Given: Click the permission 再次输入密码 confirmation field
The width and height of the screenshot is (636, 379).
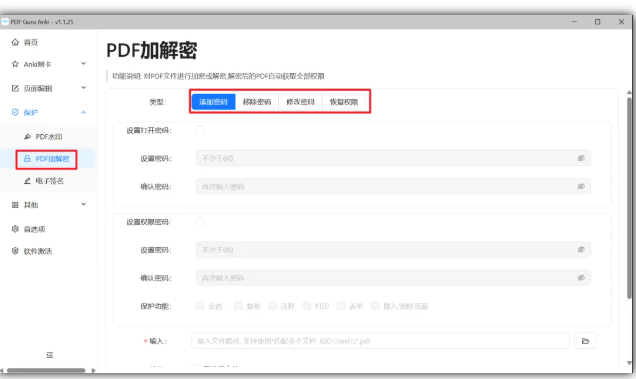Looking at the screenshot, I should [x=393, y=278].
